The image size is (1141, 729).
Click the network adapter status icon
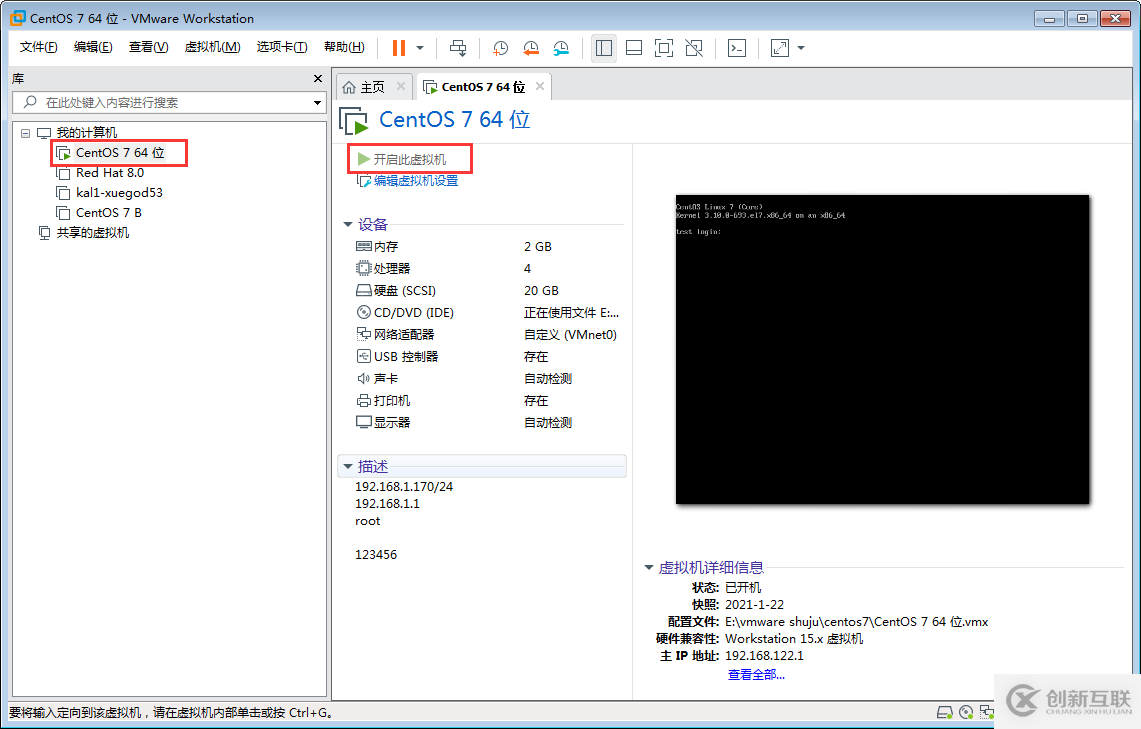(987, 711)
